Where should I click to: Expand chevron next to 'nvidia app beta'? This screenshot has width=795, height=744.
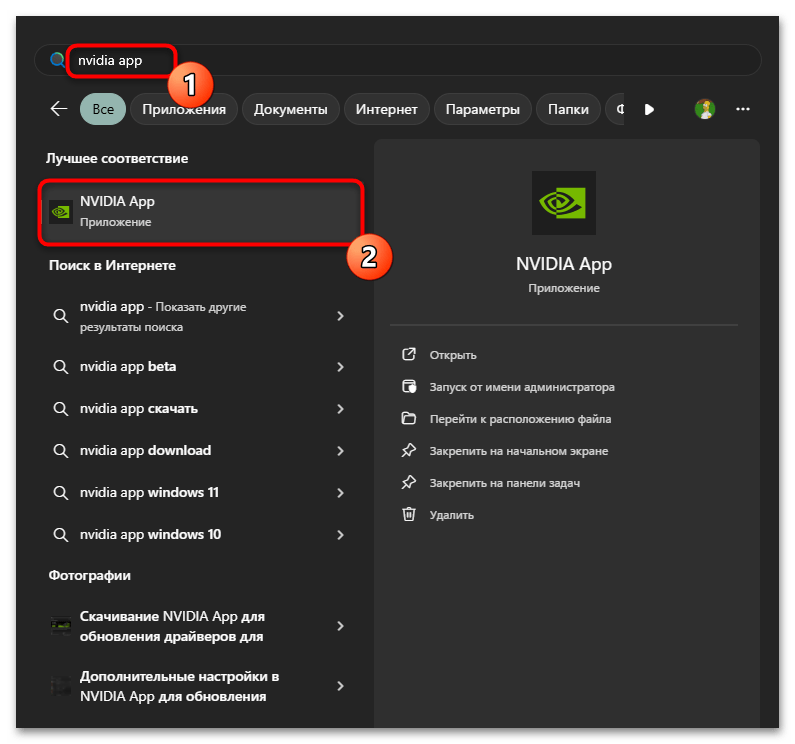[340, 367]
